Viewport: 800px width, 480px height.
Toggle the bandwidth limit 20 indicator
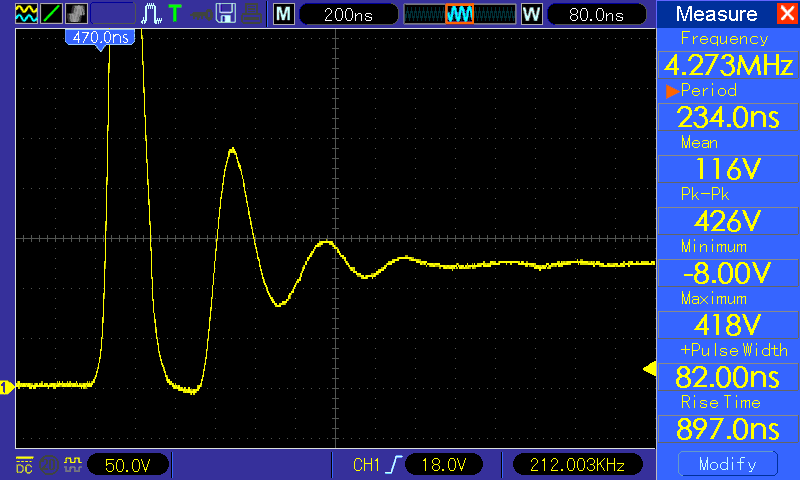coord(49,465)
